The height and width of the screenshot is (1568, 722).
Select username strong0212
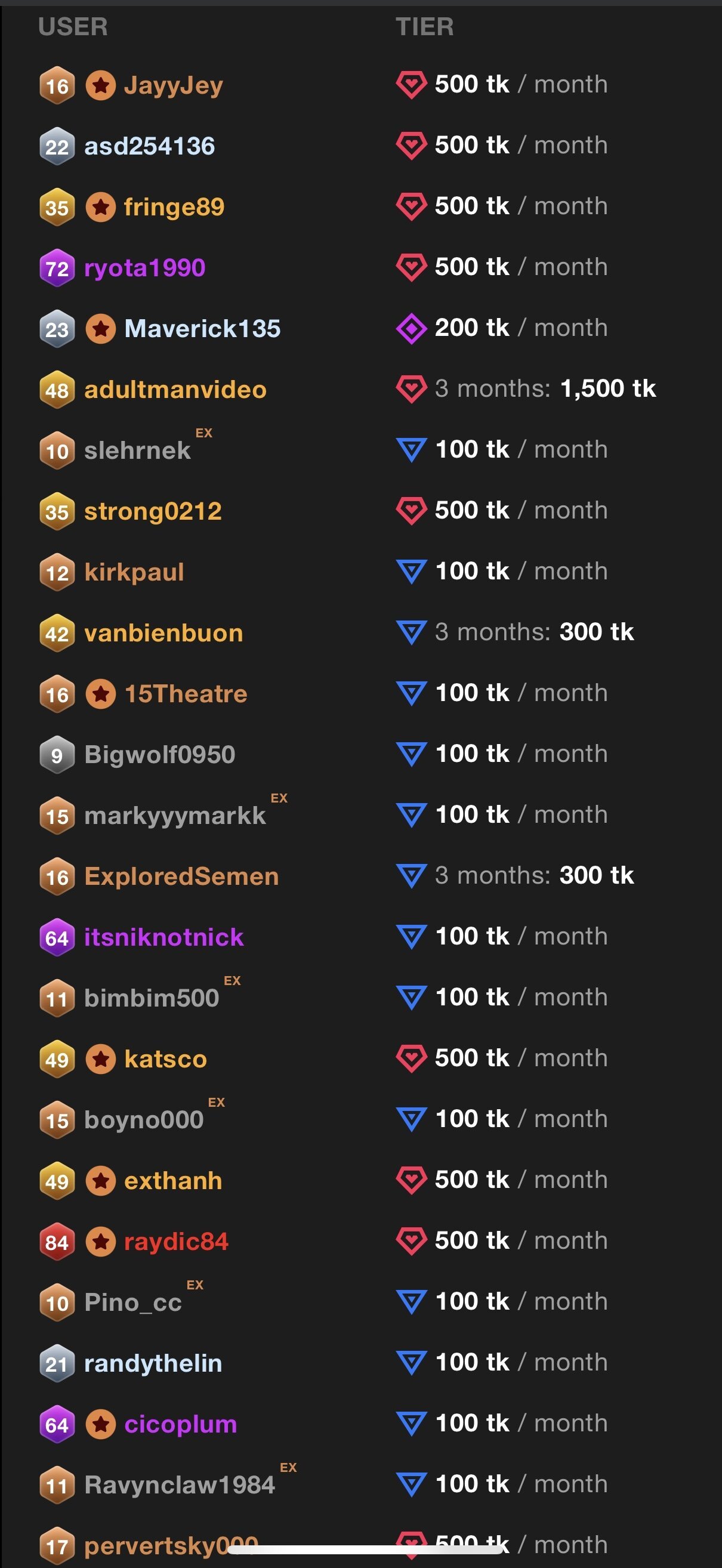point(153,511)
